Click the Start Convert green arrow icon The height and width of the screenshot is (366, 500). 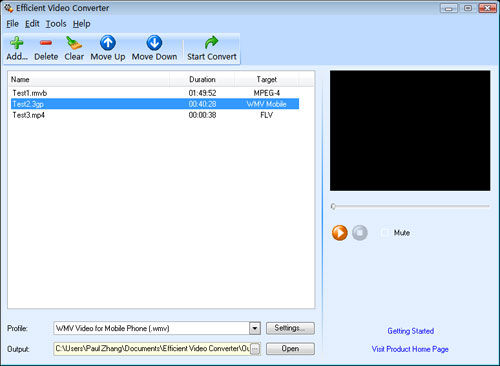211,43
